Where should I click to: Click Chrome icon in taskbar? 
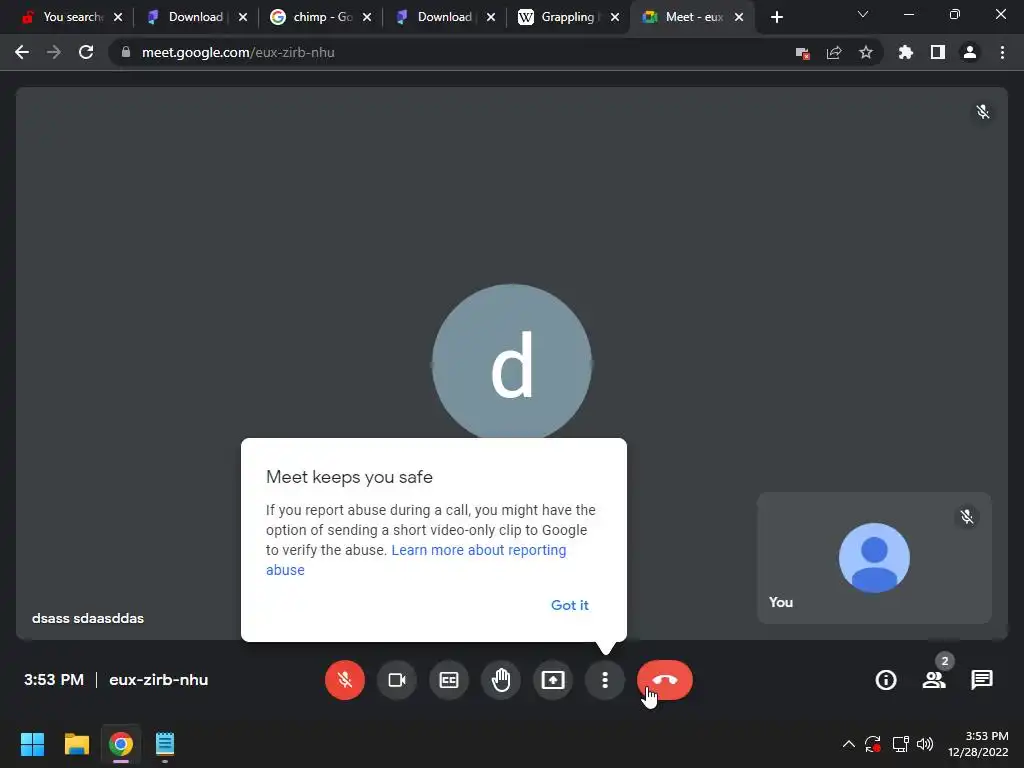click(x=121, y=744)
